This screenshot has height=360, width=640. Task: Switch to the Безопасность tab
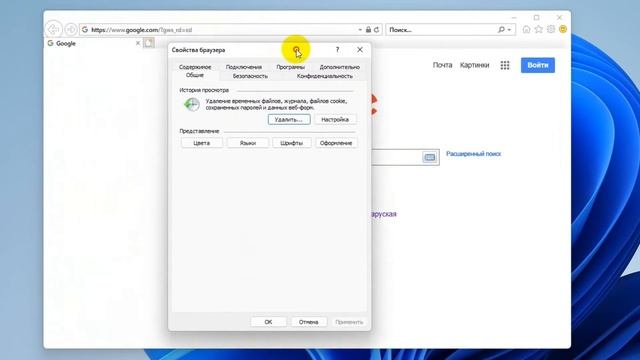pyautogui.click(x=250, y=76)
